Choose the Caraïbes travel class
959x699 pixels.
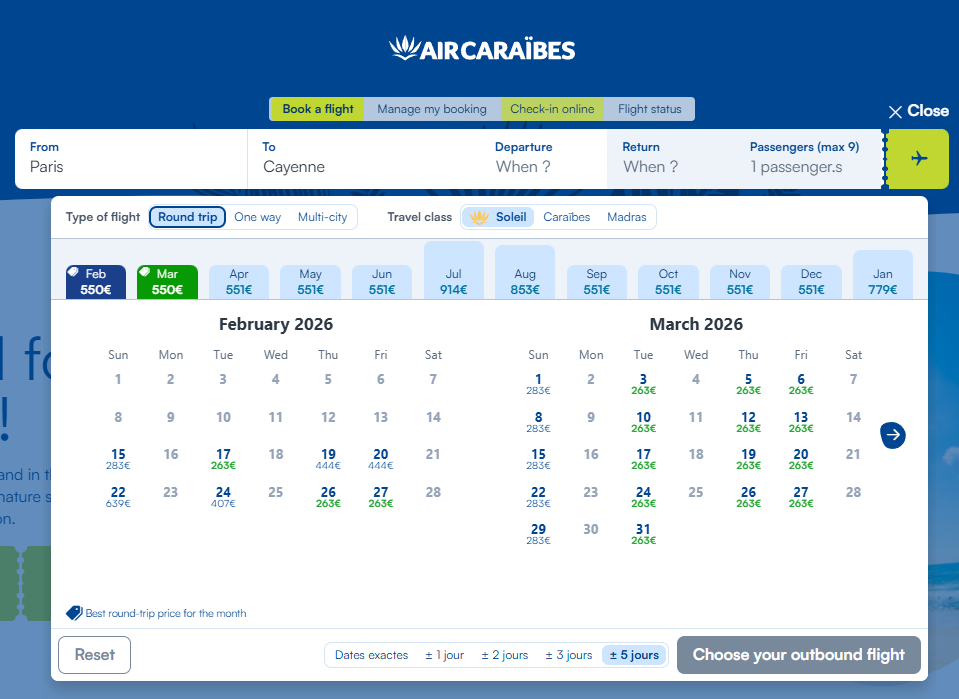tap(566, 217)
